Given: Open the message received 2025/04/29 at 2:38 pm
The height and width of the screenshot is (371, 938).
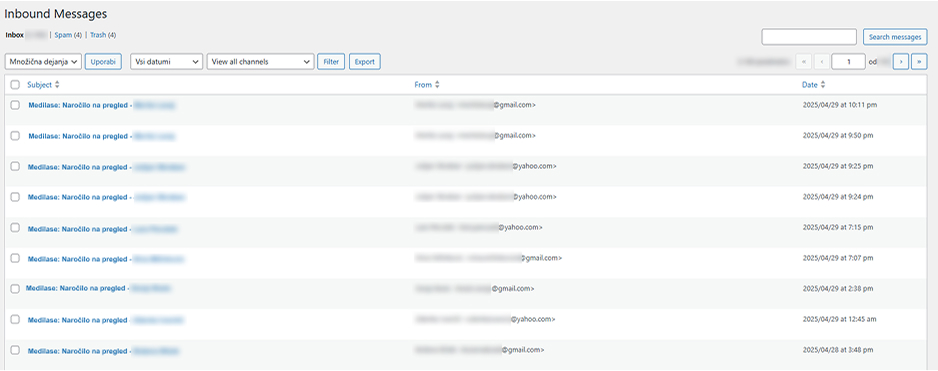Looking at the screenshot, I should [x=99, y=288].
